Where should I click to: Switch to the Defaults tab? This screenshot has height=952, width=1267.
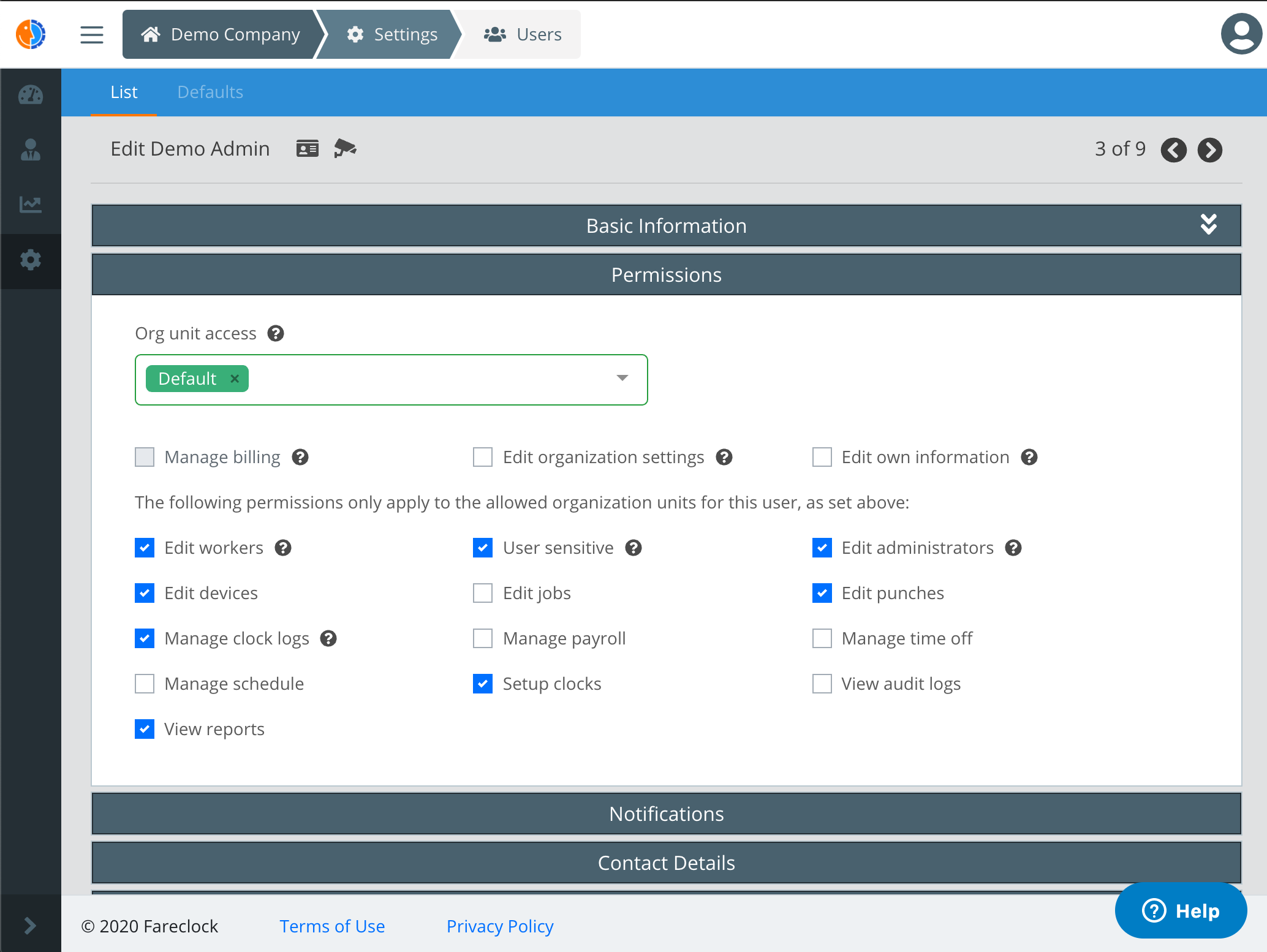coord(210,92)
